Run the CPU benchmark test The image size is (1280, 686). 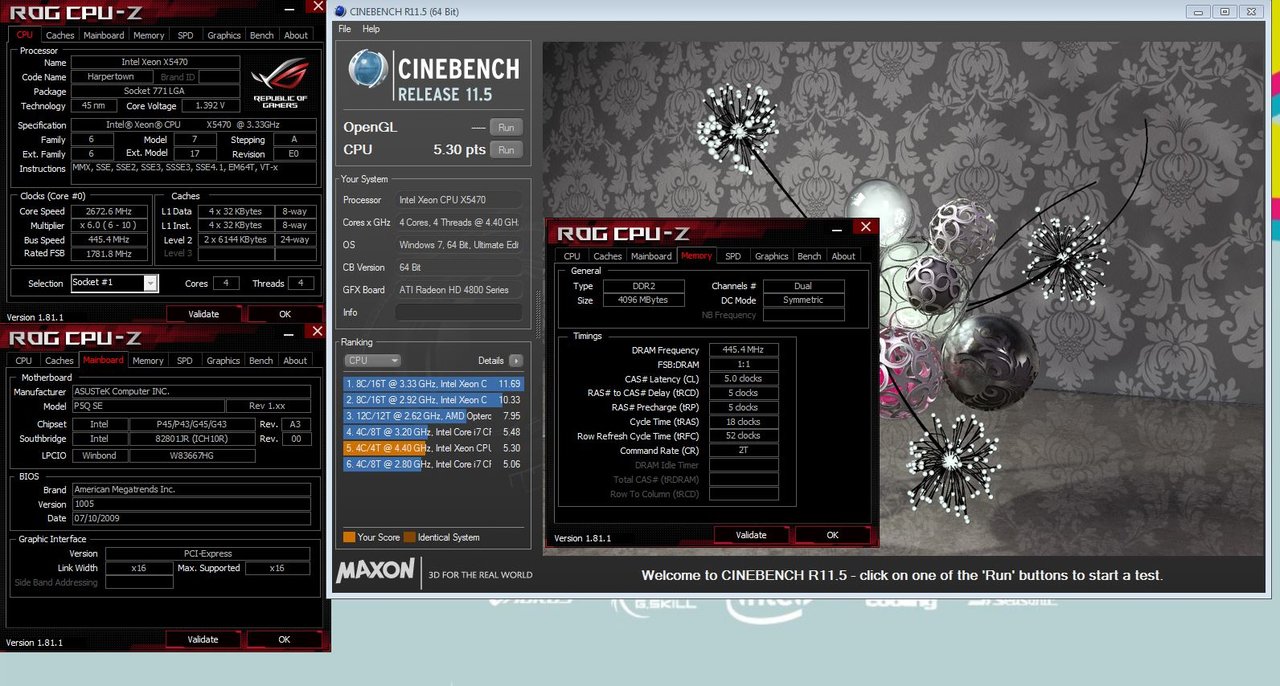[506, 150]
